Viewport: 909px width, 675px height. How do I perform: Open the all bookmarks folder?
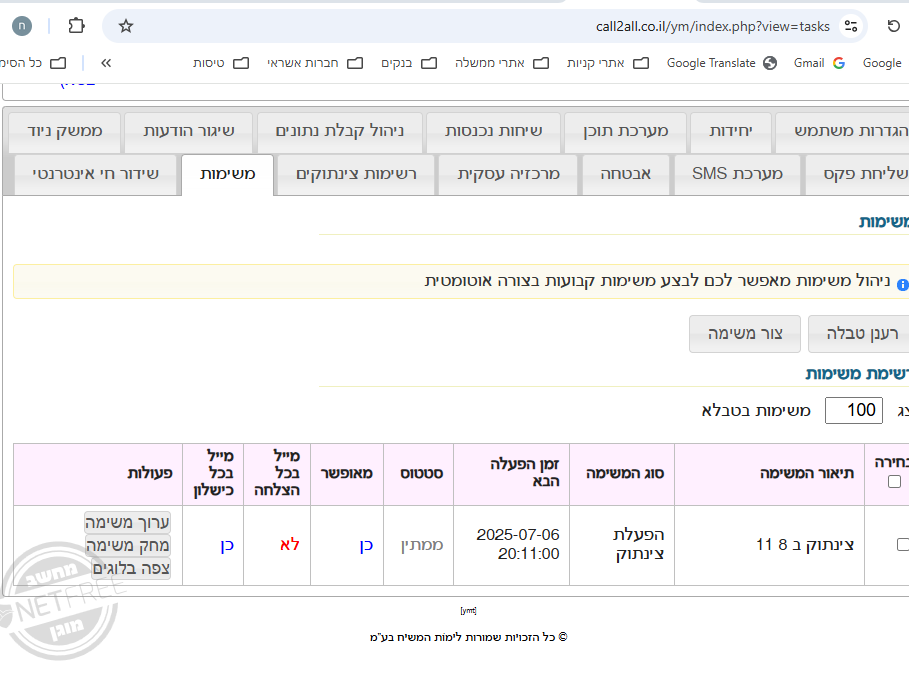pyautogui.click(x=33, y=63)
